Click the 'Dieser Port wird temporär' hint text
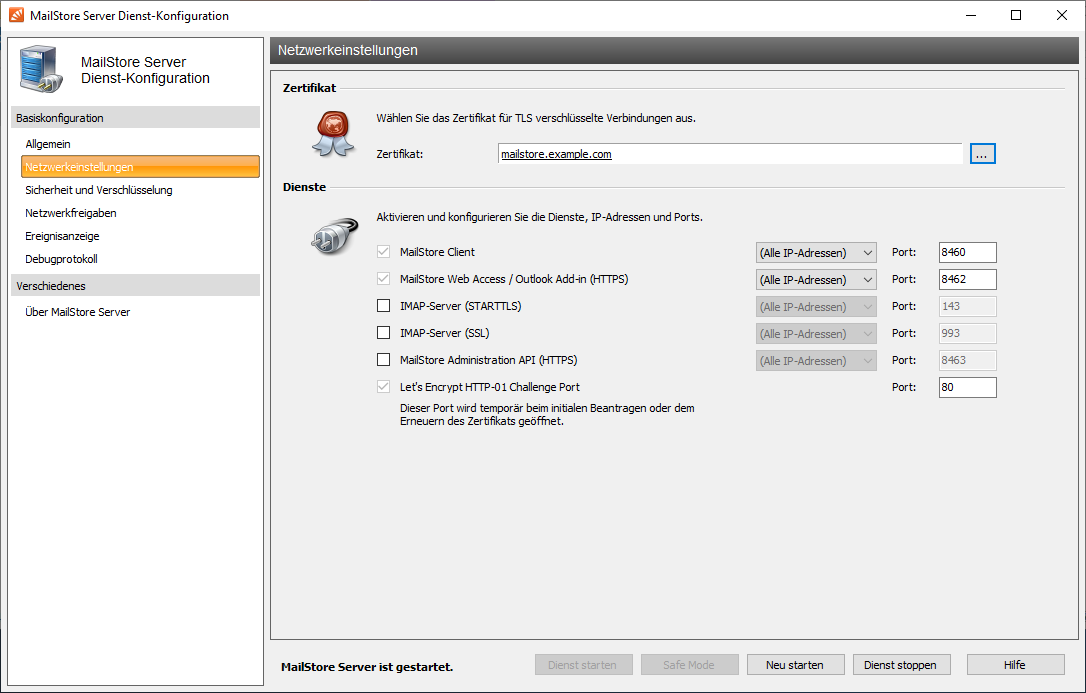The image size is (1086, 693). coord(547,415)
